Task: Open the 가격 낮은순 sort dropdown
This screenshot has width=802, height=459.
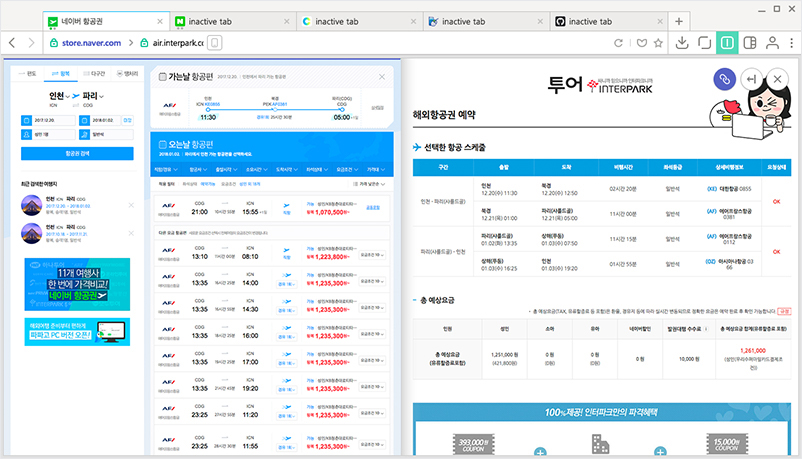Action: pyautogui.click(x=369, y=184)
